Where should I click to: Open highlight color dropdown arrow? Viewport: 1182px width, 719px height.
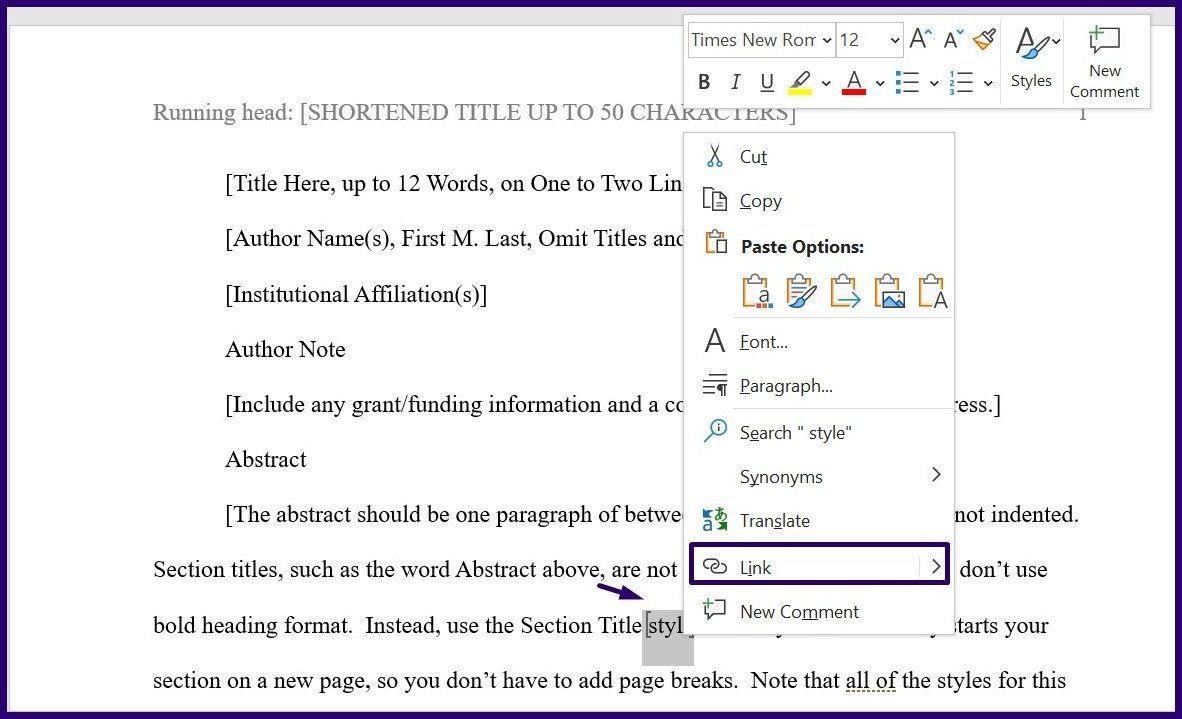coord(826,83)
